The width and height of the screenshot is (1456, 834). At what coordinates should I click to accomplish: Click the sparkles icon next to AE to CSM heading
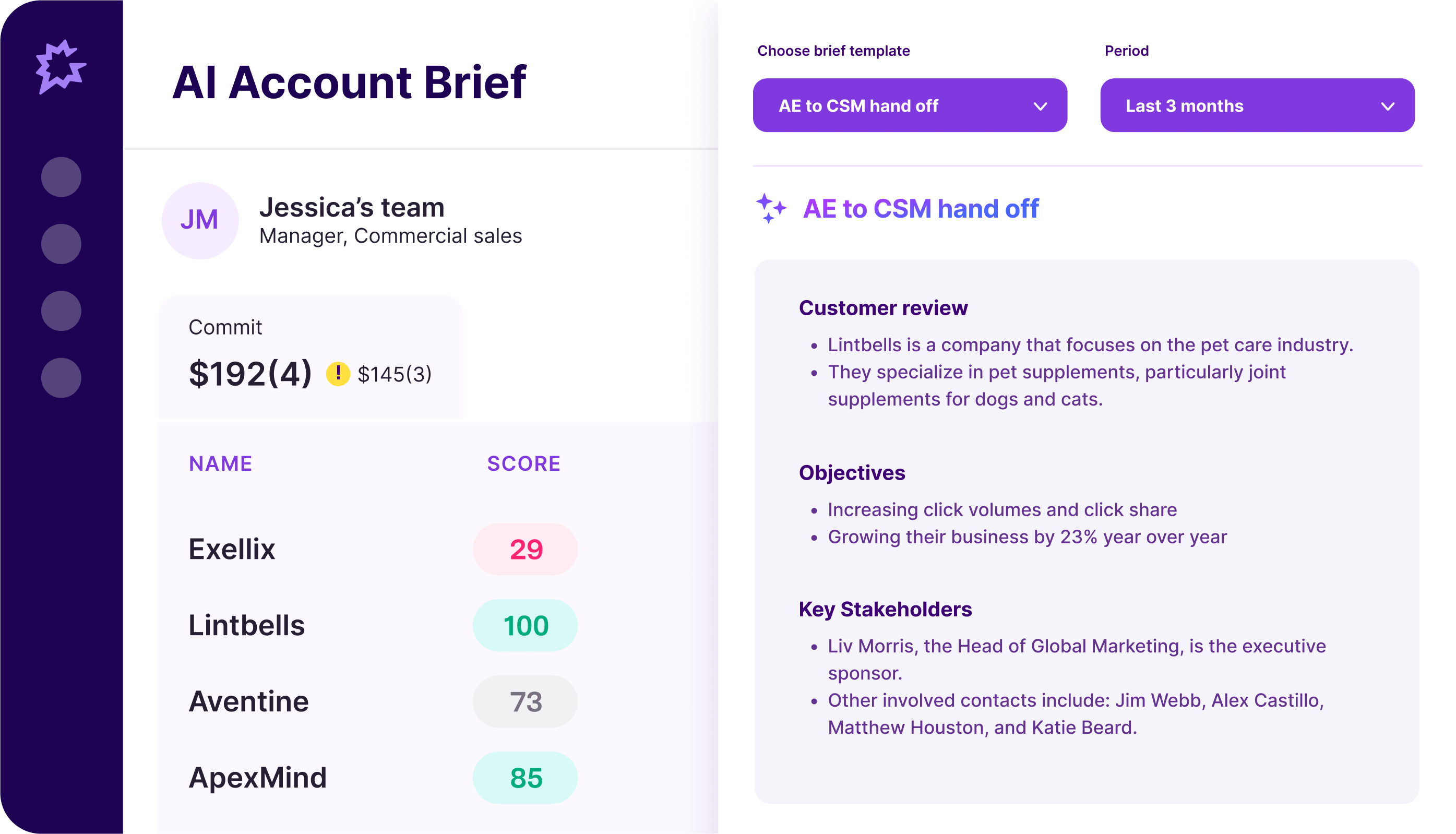click(x=770, y=209)
